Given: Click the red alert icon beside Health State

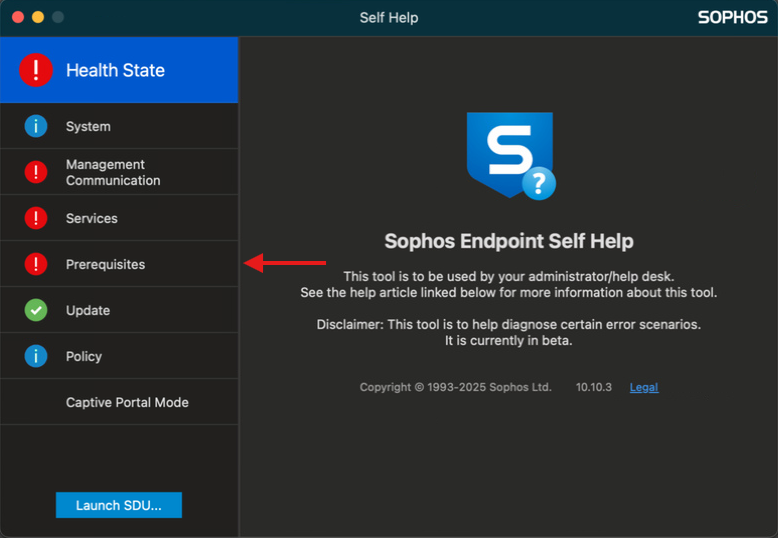Looking at the screenshot, I should coord(36,70).
